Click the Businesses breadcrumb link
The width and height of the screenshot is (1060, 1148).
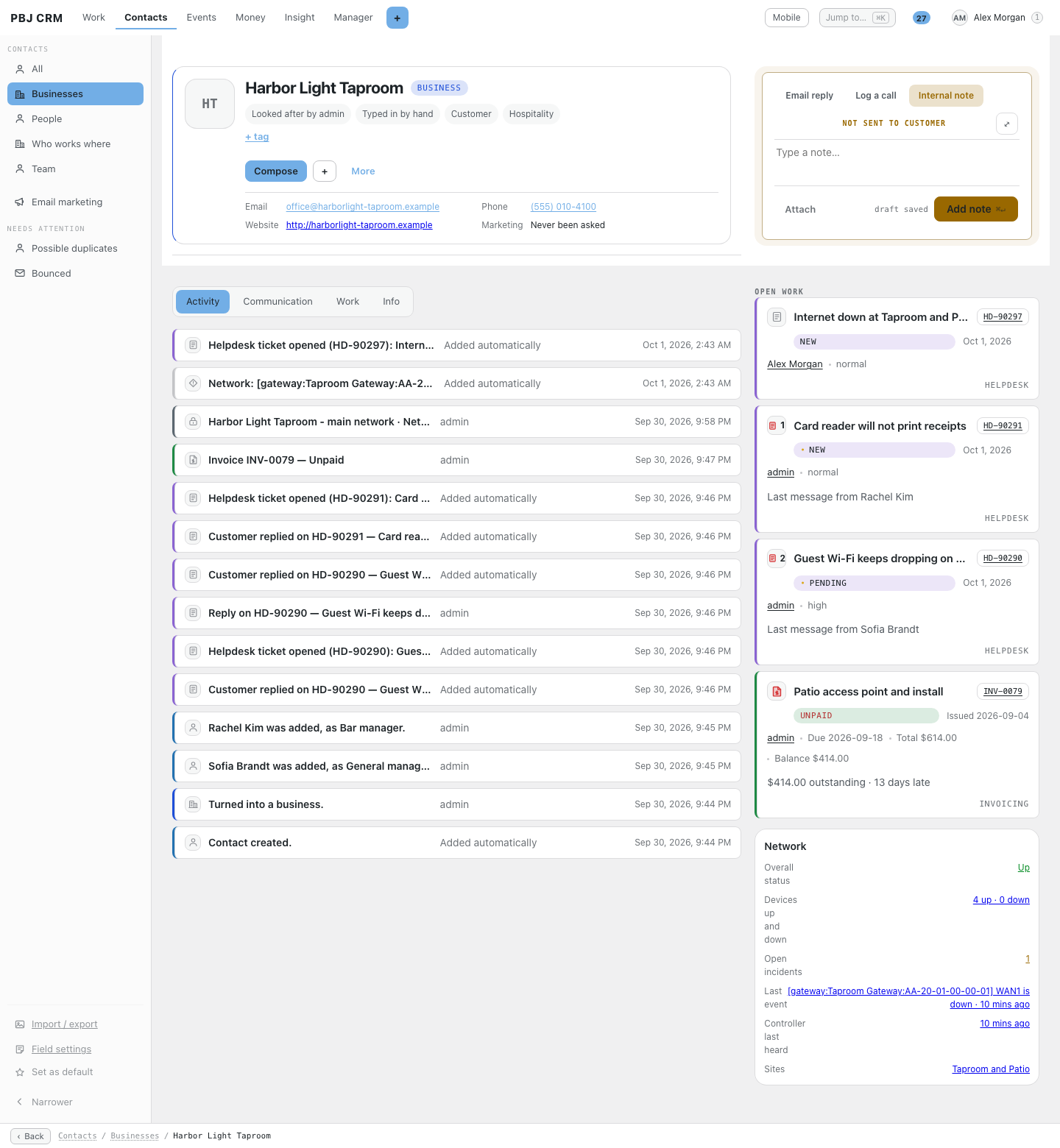click(135, 1136)
